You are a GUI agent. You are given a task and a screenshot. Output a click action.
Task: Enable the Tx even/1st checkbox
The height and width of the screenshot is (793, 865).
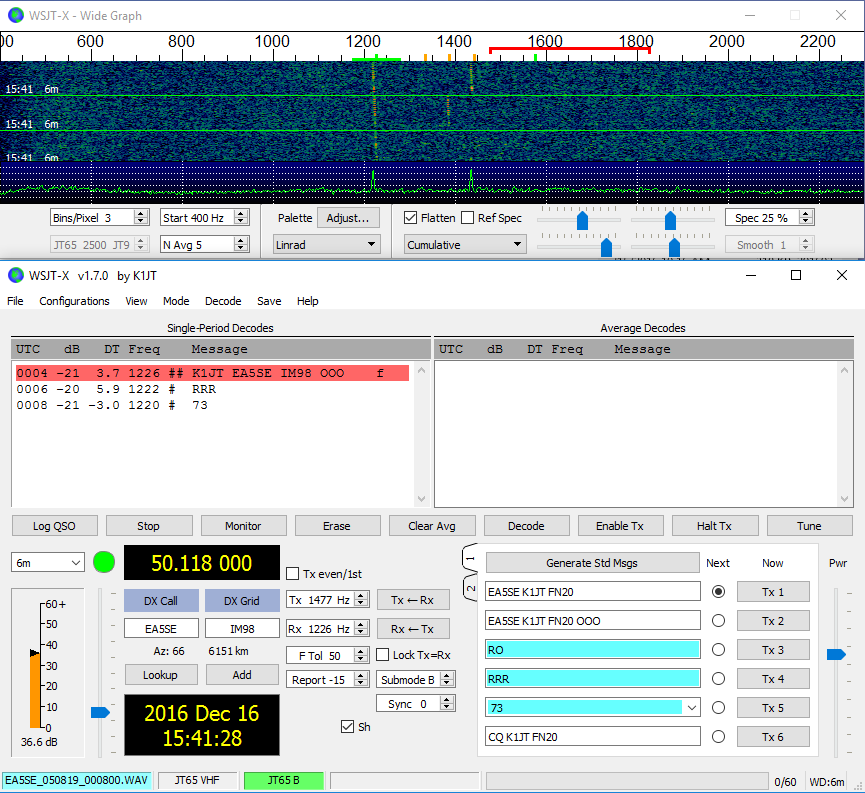[293, 574]
